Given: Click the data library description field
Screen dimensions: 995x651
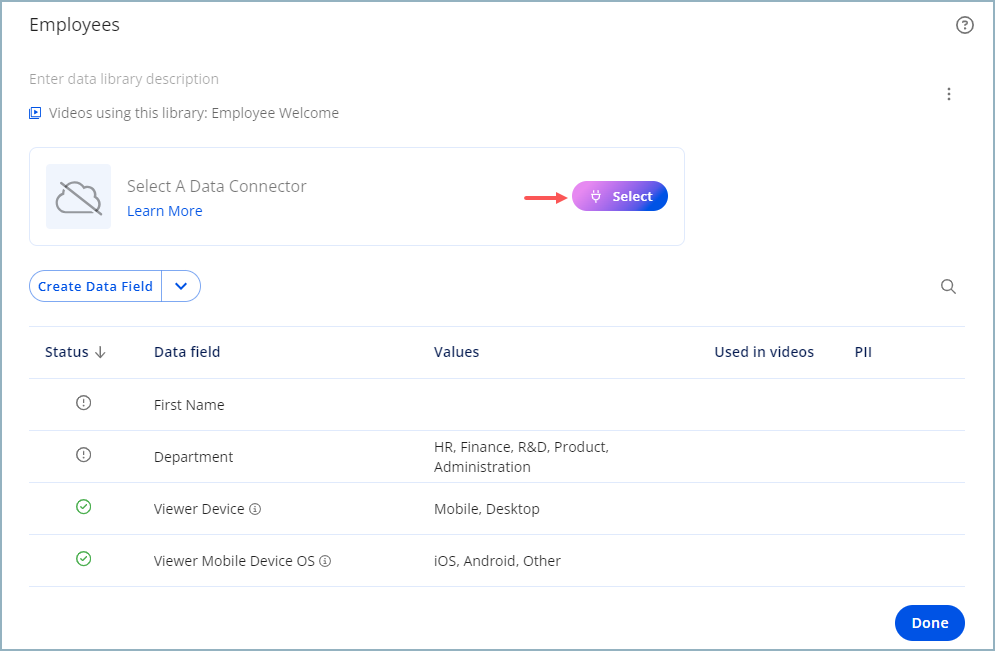Looking at the screenshot, I should click(124, 79).
